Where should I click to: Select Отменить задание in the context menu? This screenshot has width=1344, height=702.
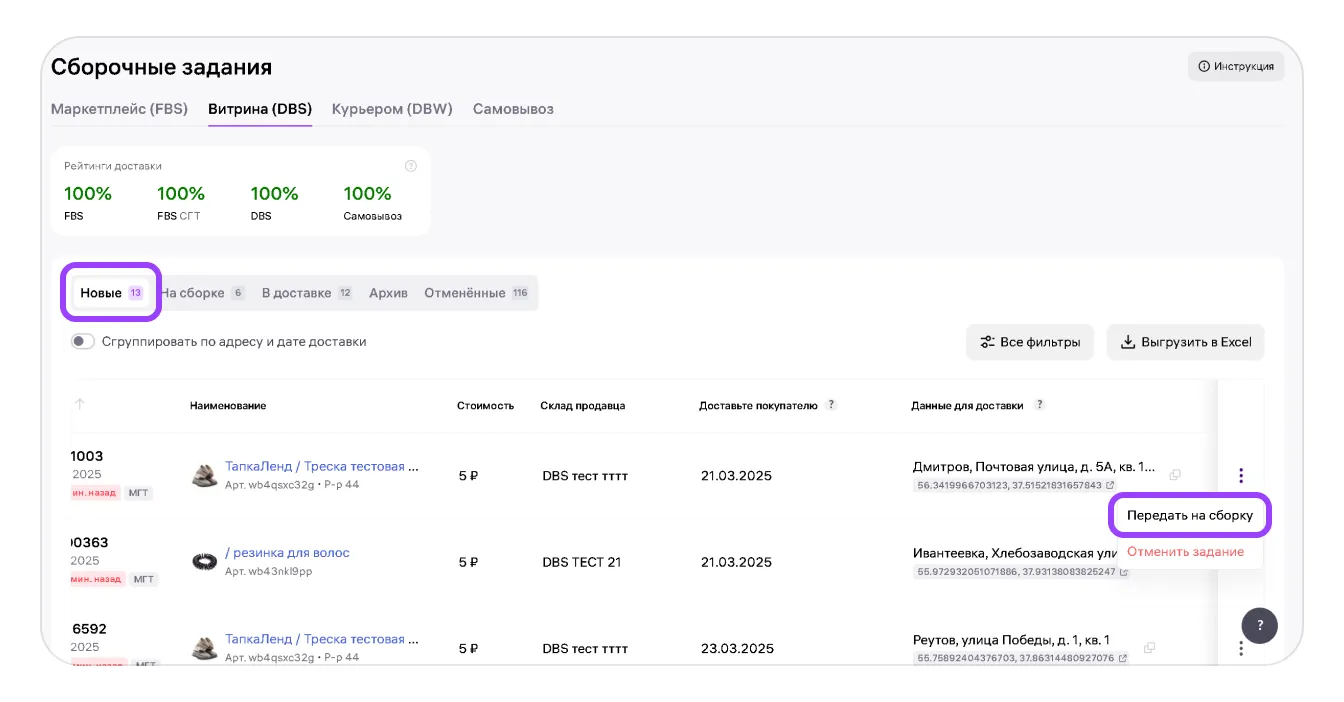pyautogui.click(x=1185, y=552)
